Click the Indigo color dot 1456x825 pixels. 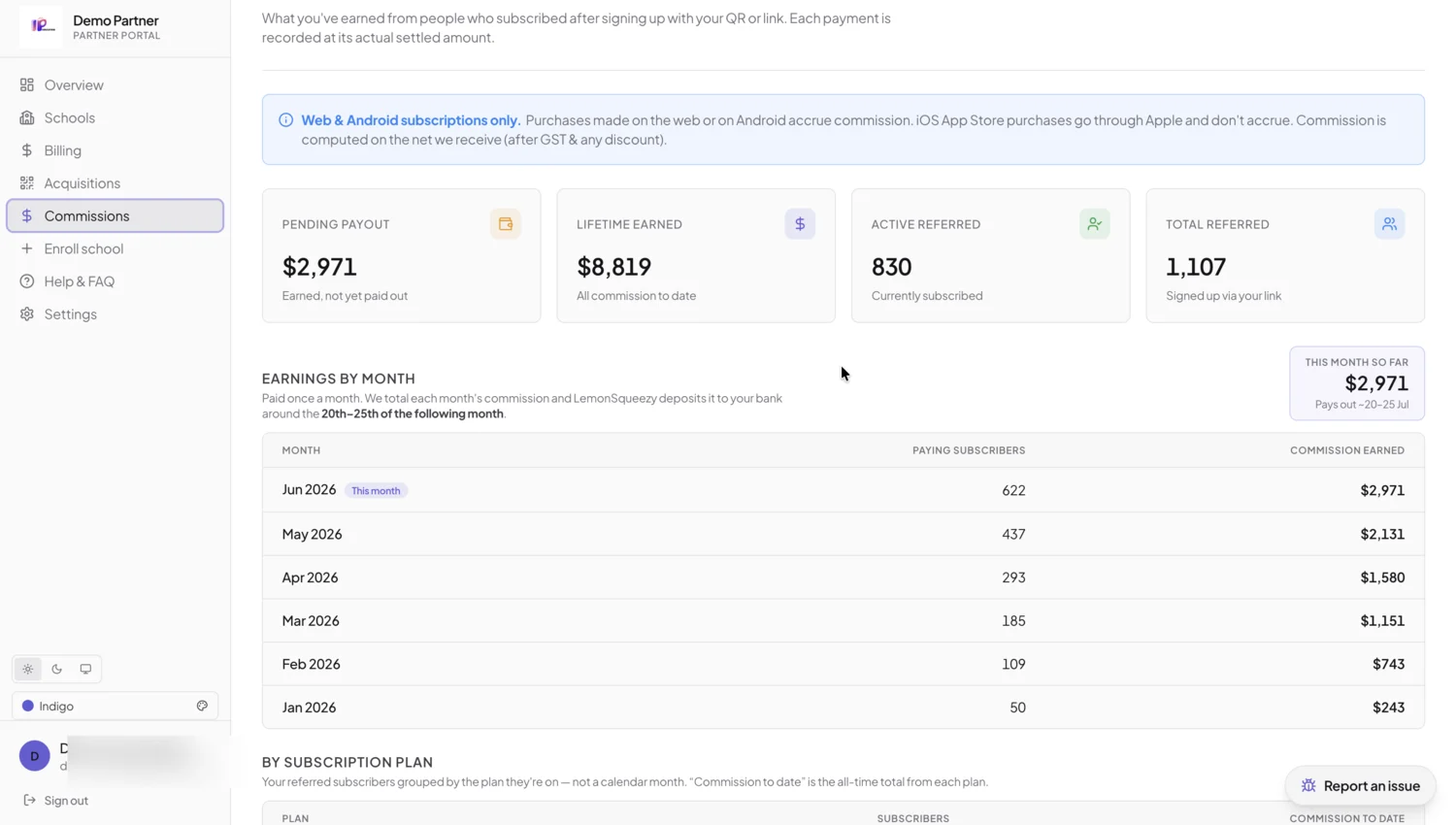pyautogui.click(x=28, y=706)
